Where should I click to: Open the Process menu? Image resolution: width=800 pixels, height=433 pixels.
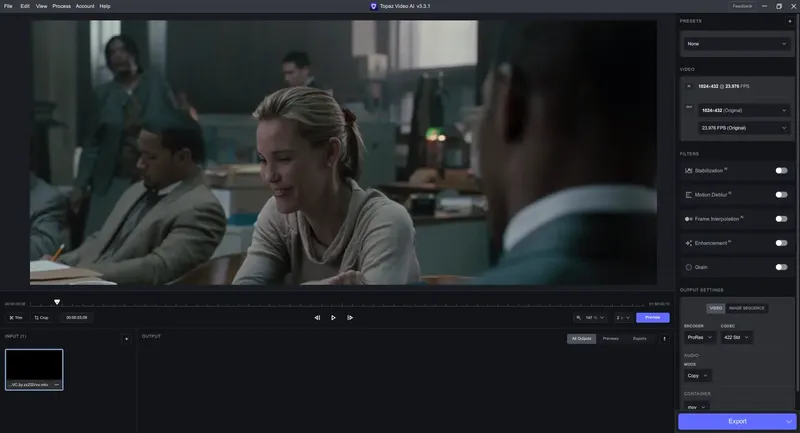(61, 6)
